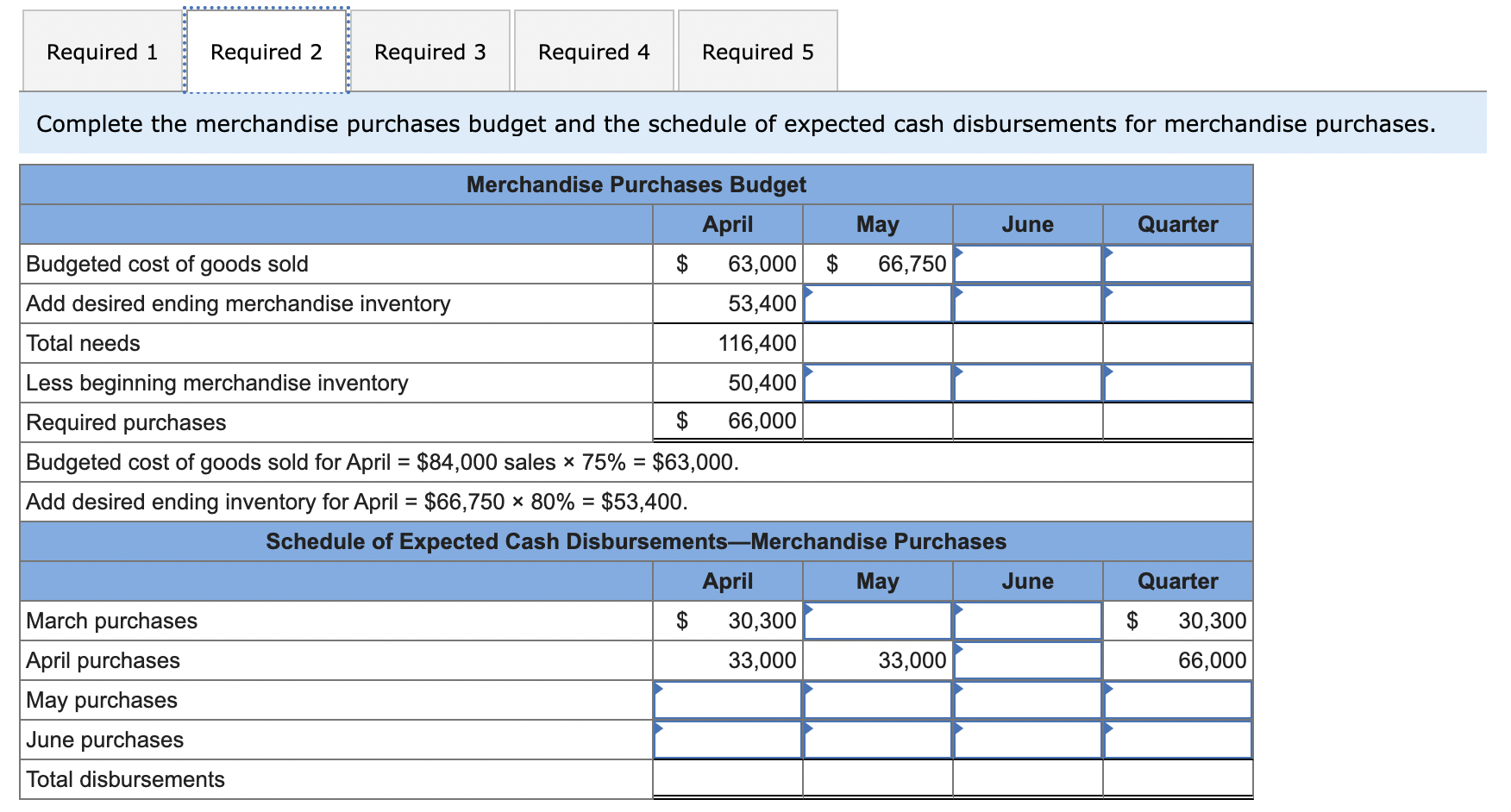Select May beginning merchandise inventory field
The image size is (1511, 812).
click(x=878, y=383)
